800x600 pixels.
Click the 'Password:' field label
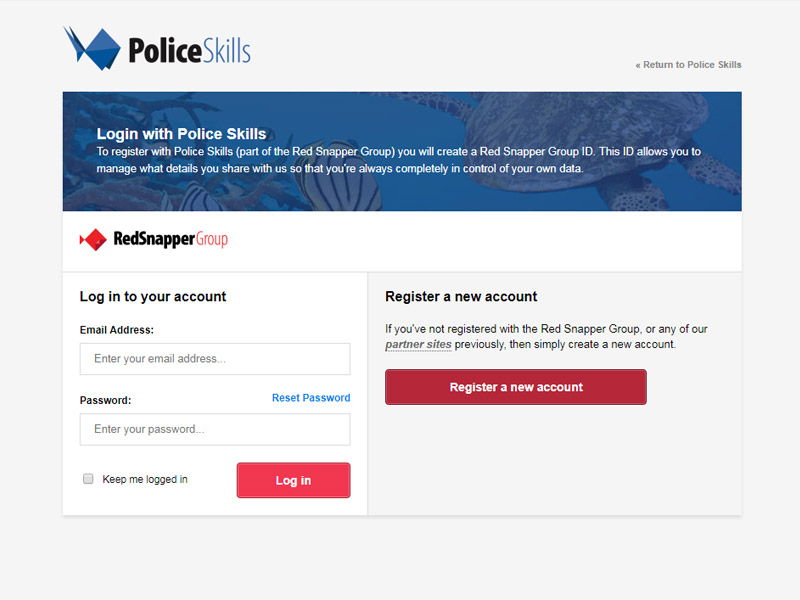(x=106, y=400)
